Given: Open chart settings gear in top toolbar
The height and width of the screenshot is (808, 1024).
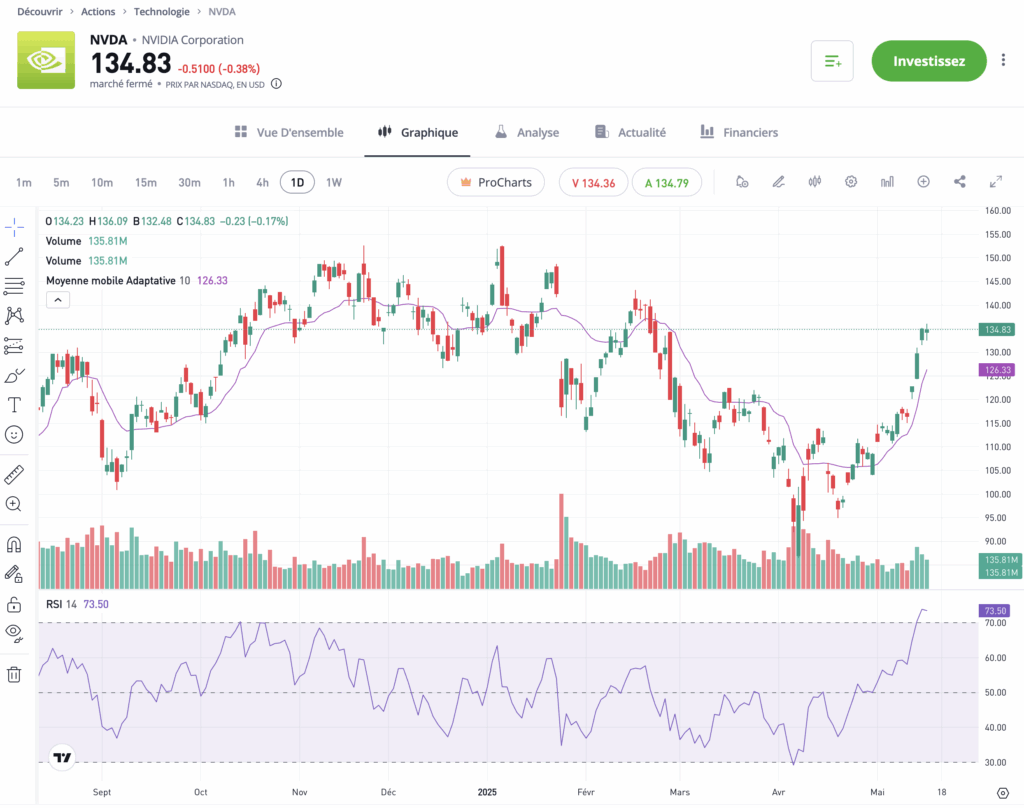Looking at the screenshot, I should coord(850,182).
